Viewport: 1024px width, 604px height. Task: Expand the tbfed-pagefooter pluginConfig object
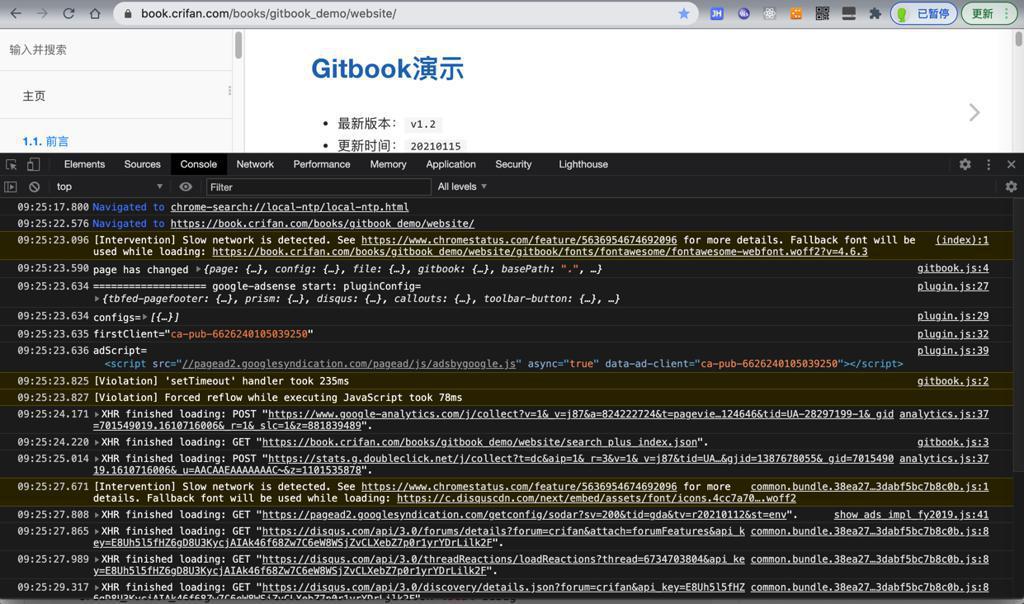97,298
